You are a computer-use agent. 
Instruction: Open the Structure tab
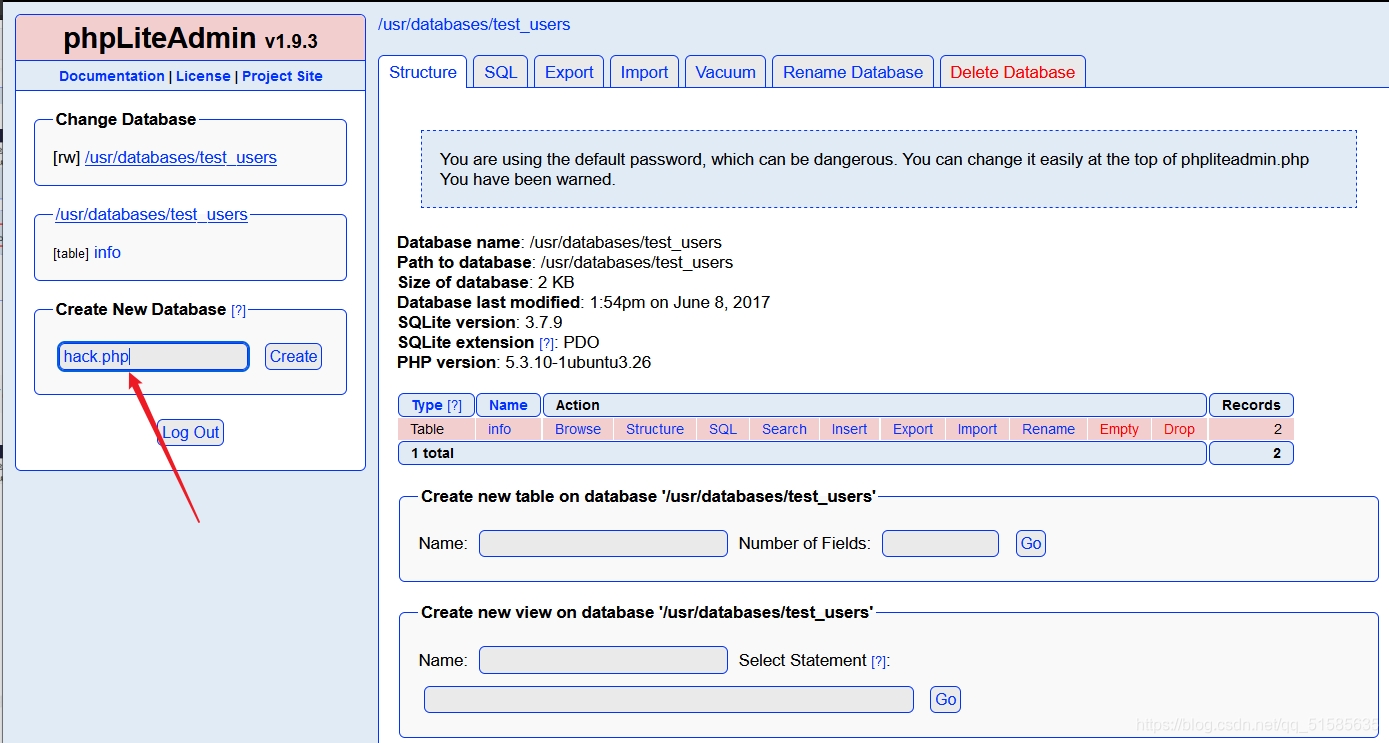tap(423, 72)
